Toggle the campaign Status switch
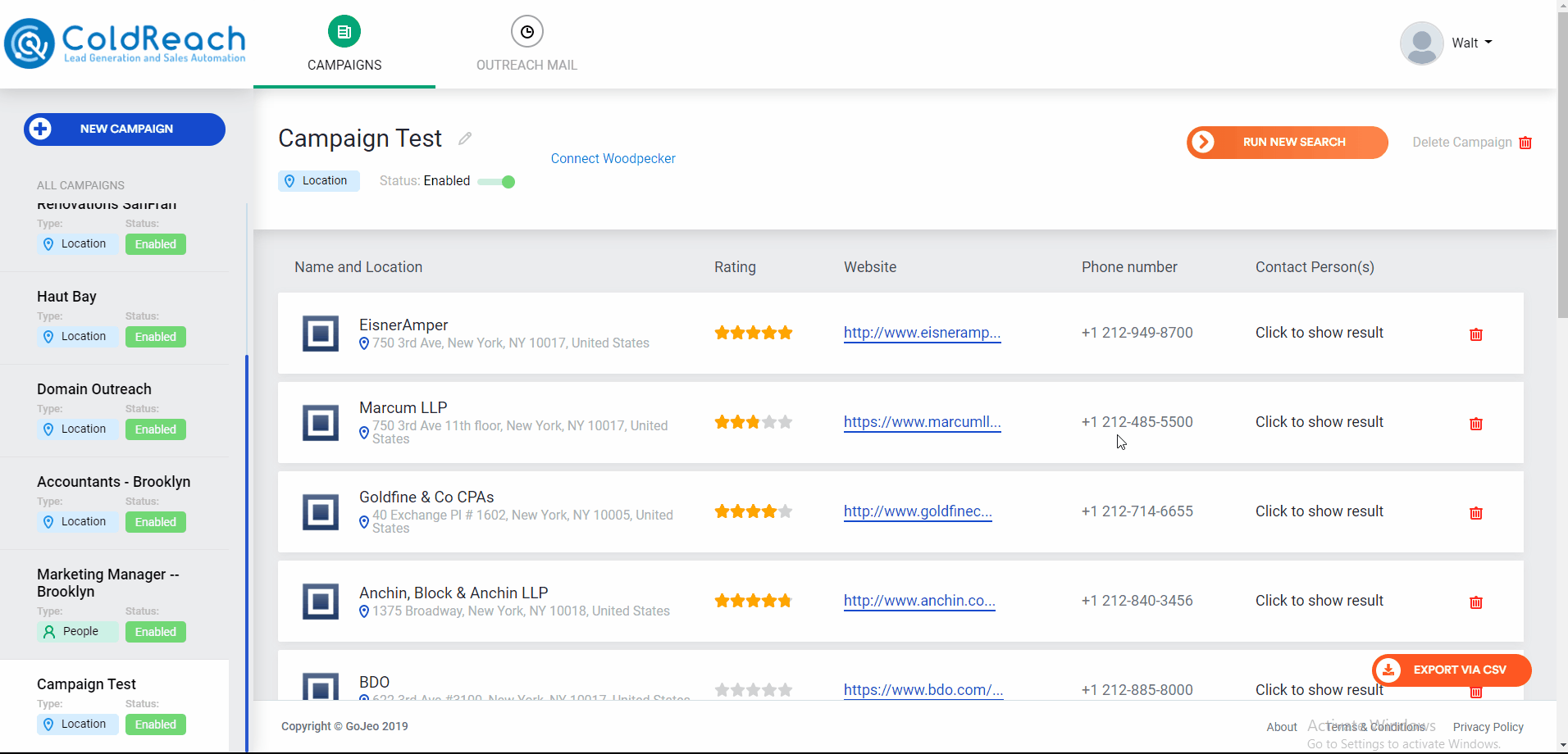 (x=496, y=182)
